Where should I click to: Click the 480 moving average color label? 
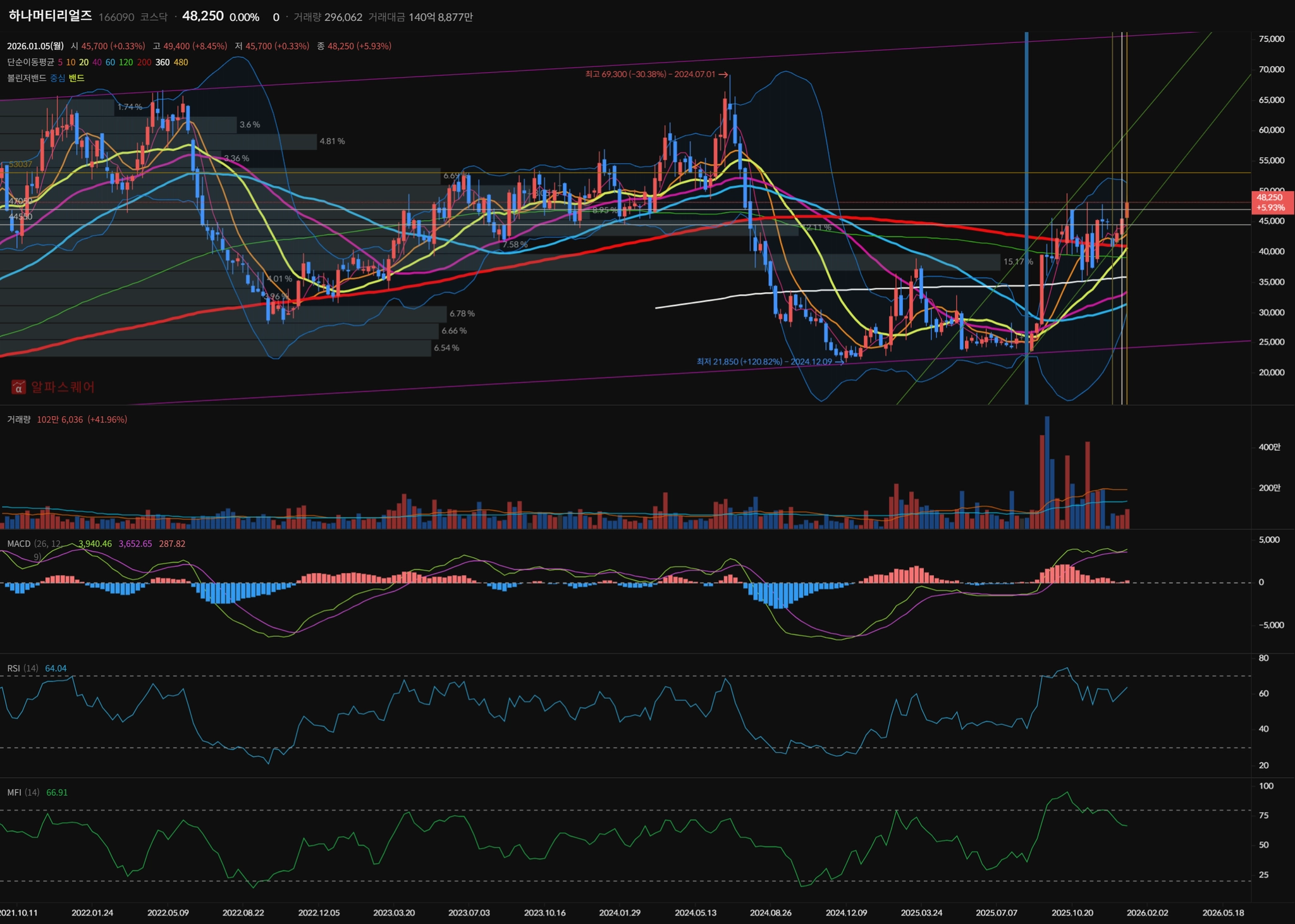(x=181, y=62)
